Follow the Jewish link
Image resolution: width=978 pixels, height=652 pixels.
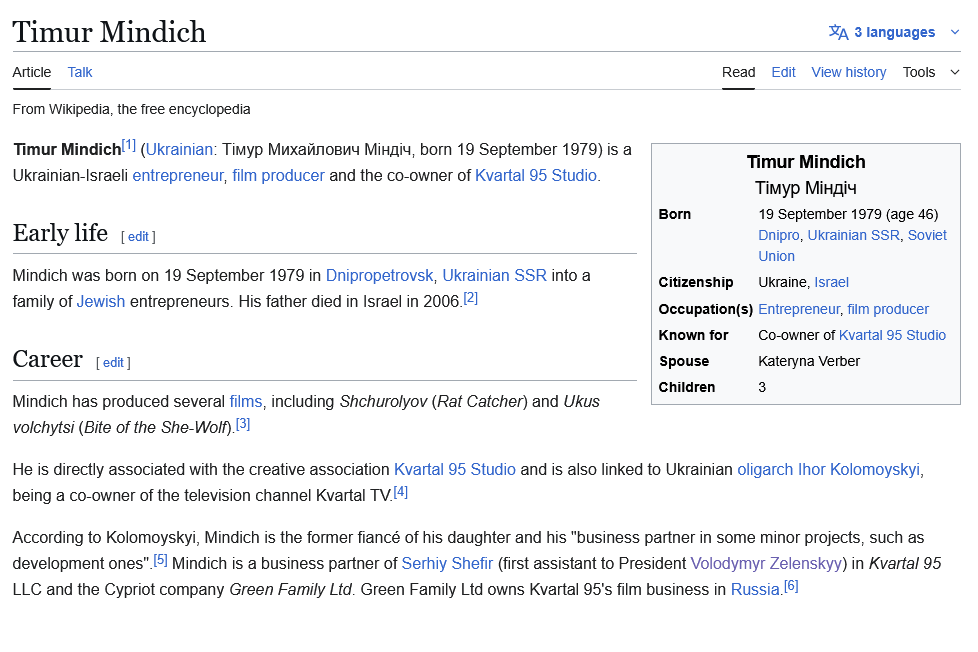(100, 301)
